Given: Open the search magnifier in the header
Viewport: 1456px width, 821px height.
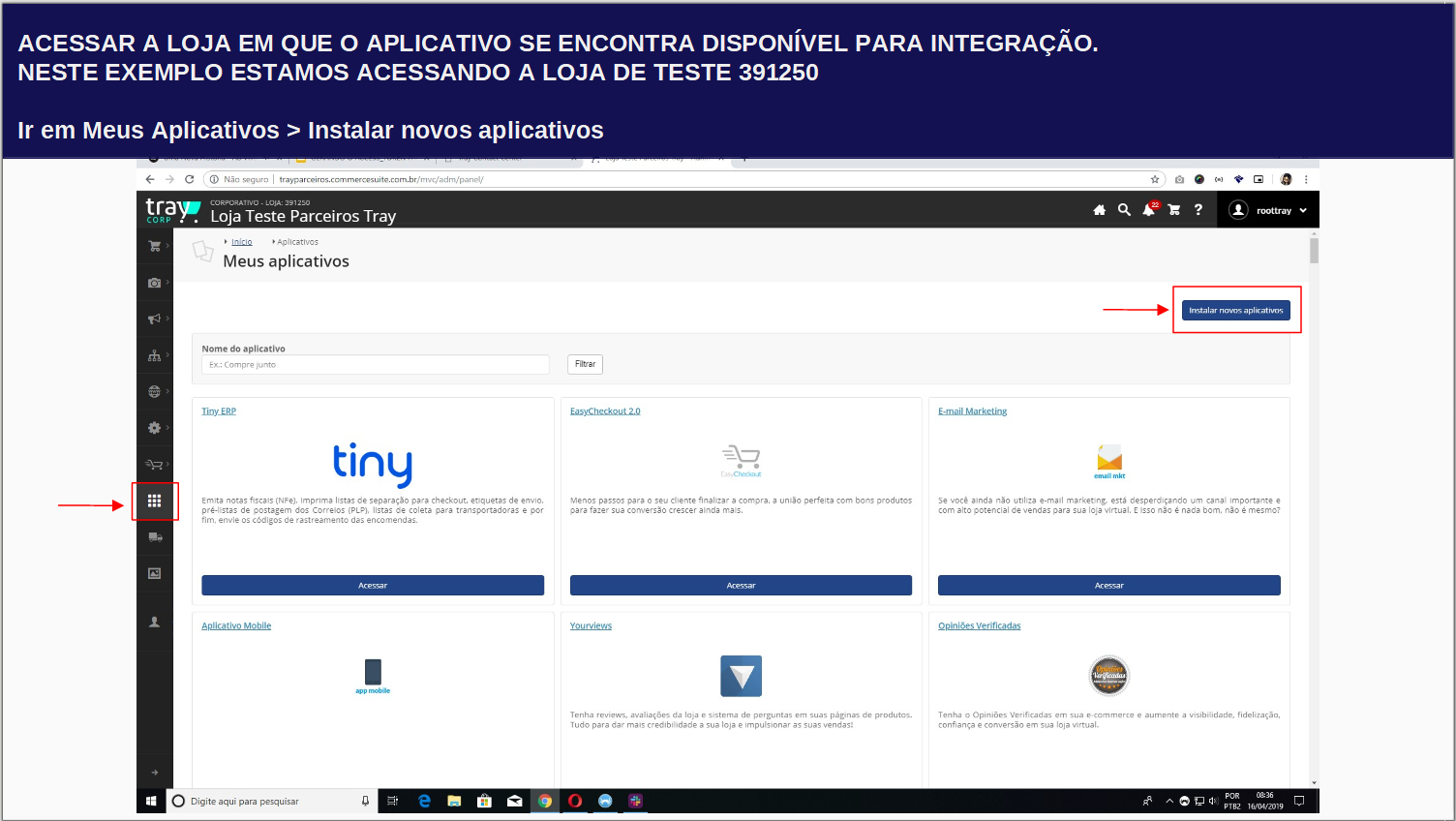Looking at the screenshot, I should pos(1124,210).
